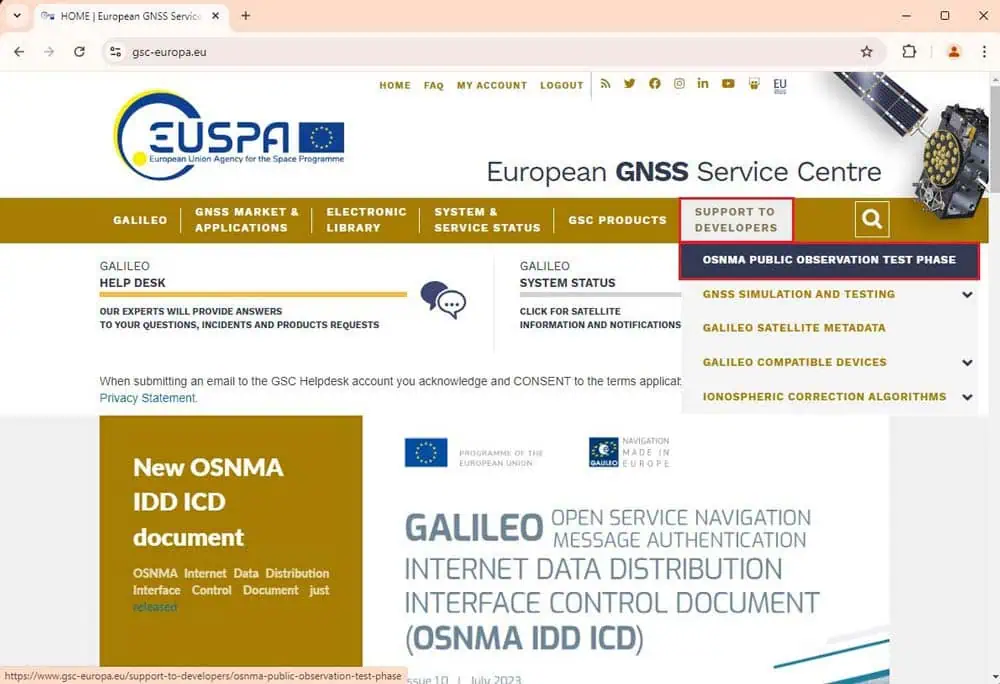Open the Galileo menu item
This screenshot has height=684, width=1000.
[140, 220]
